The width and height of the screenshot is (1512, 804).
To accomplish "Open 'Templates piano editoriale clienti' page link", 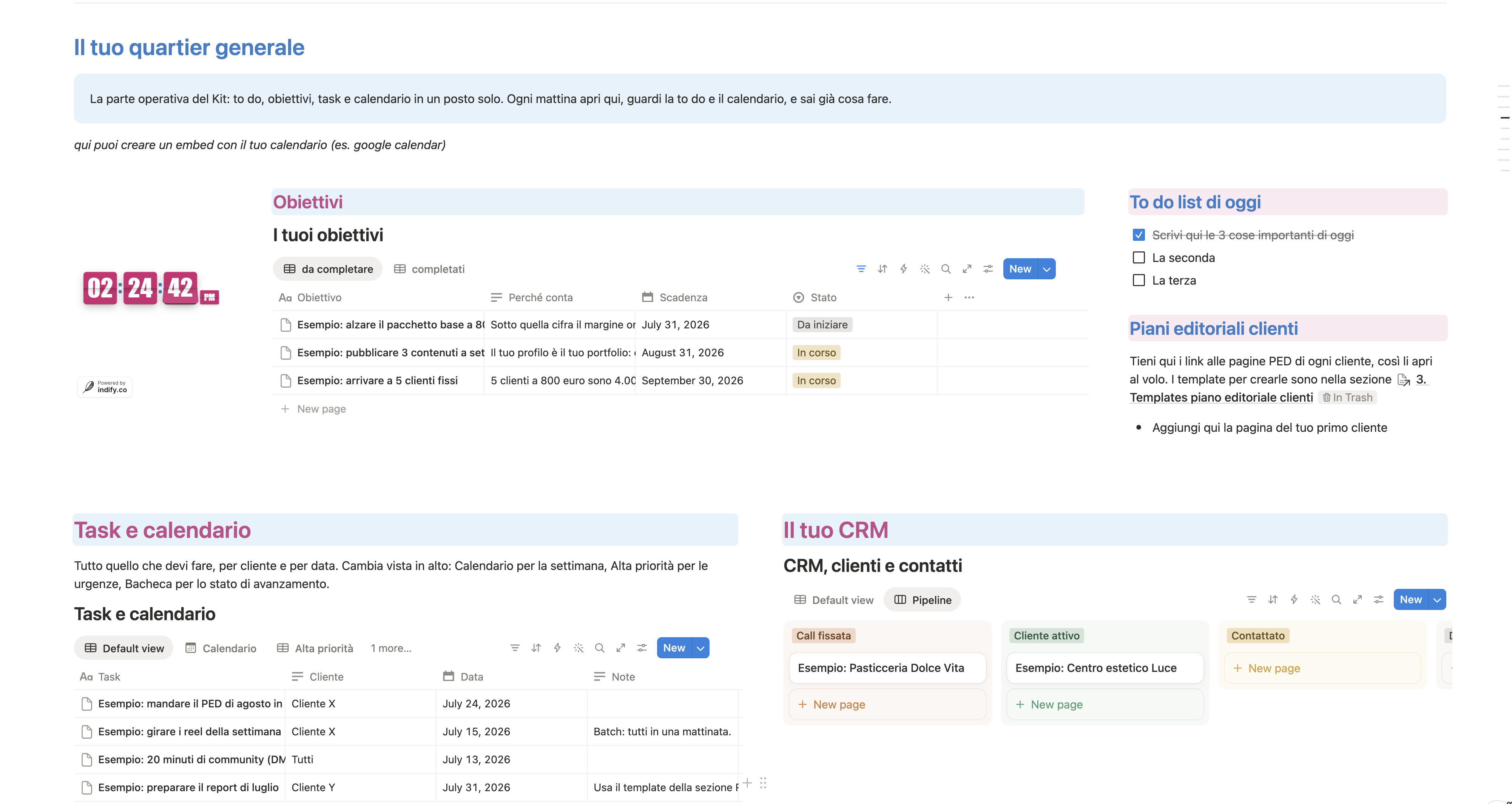I will tap(1221, 397).
